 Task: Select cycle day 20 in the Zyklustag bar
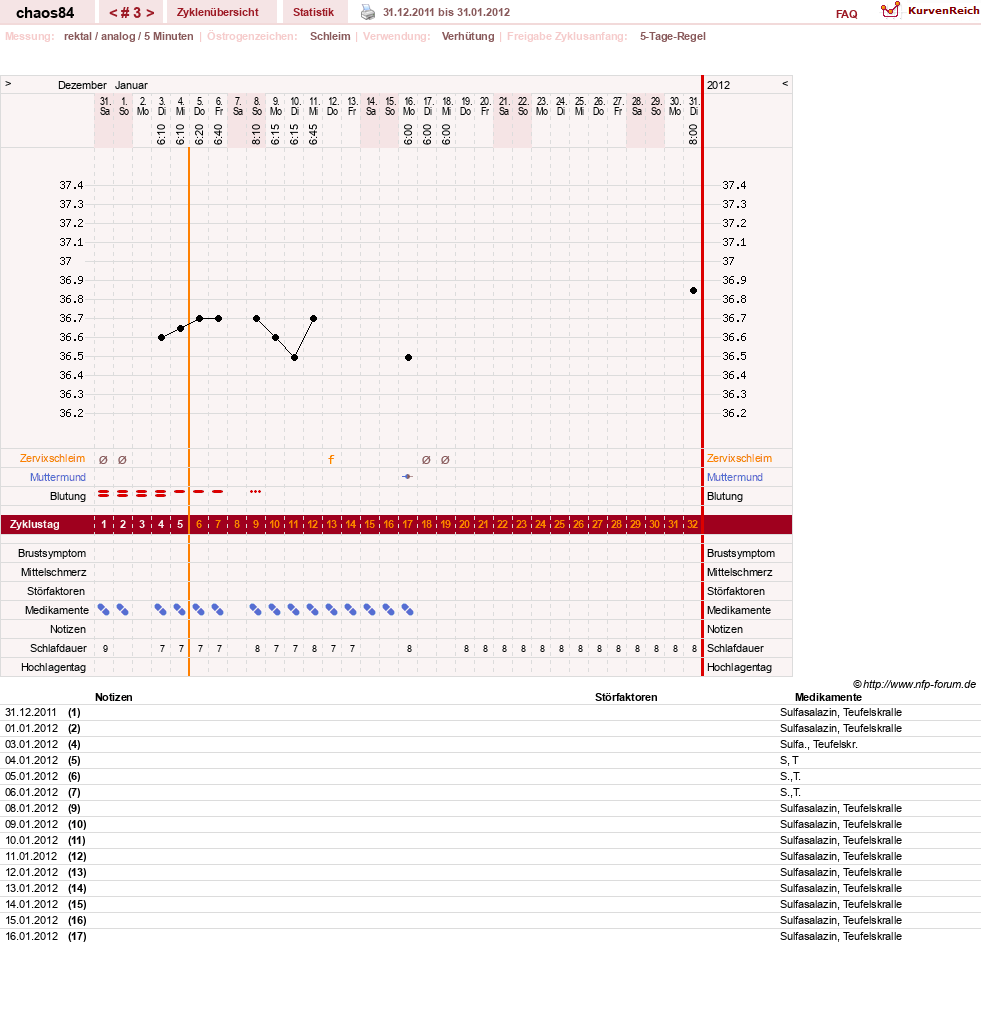tap(464, 524)
